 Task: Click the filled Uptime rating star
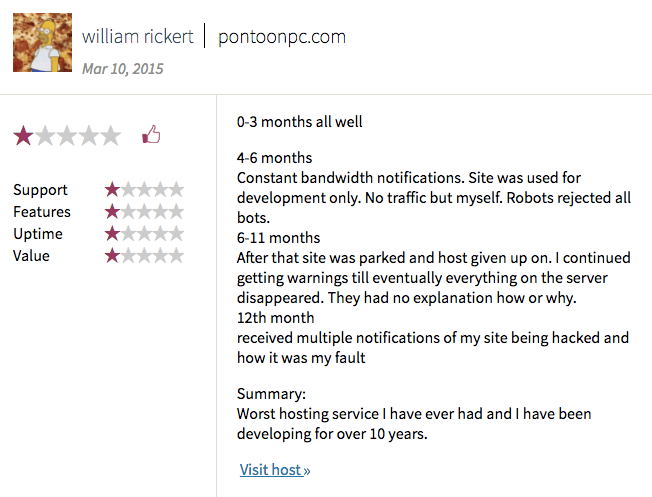(x=112, y=234)
